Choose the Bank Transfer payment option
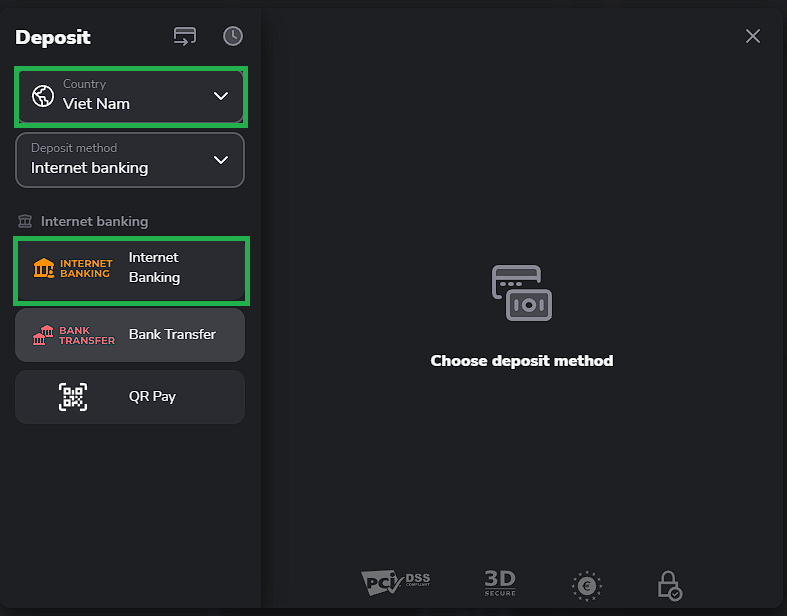Screen dimensions: 787x616 coord(172,335)
